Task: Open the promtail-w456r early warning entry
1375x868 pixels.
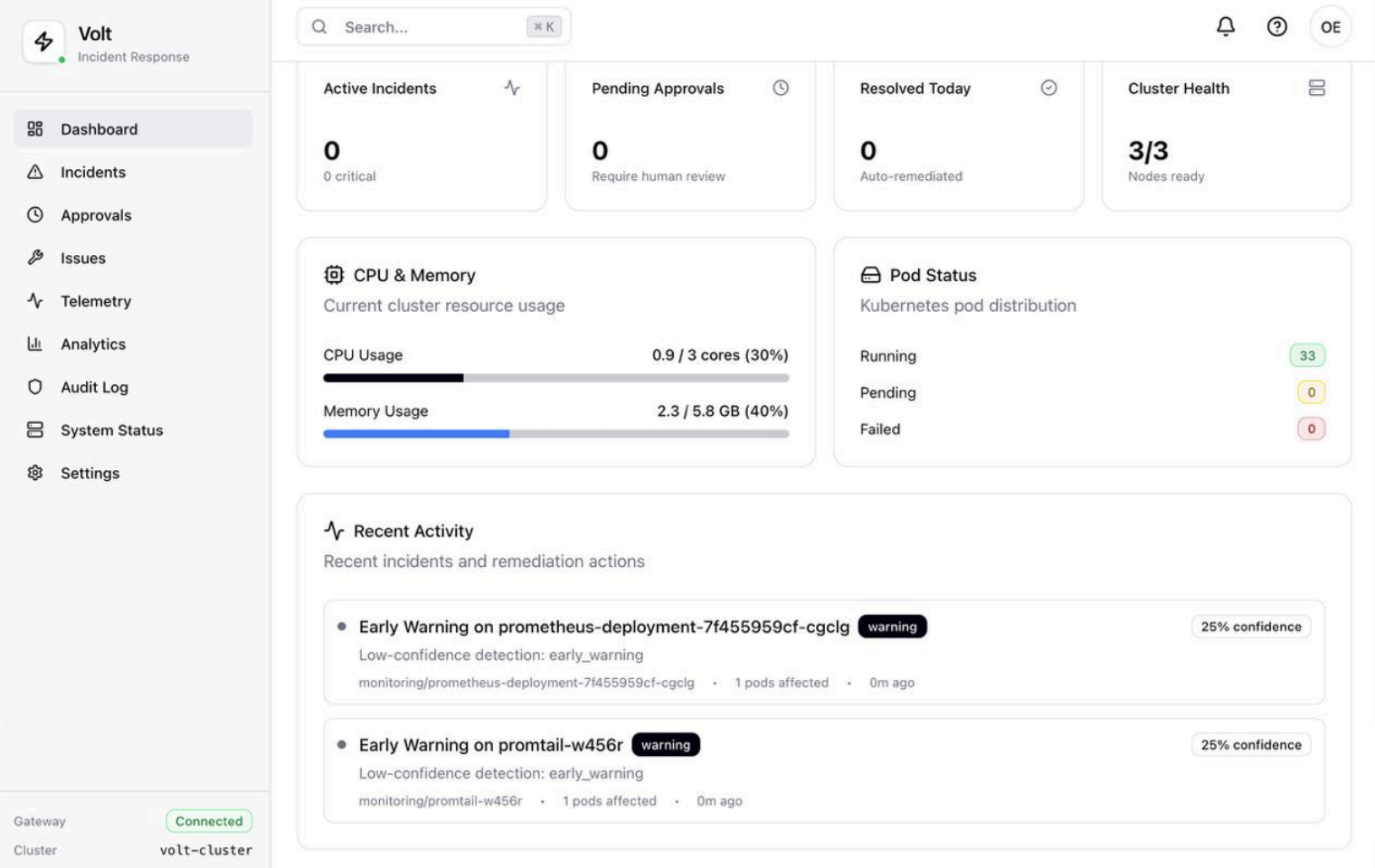Action: (490, 745)
